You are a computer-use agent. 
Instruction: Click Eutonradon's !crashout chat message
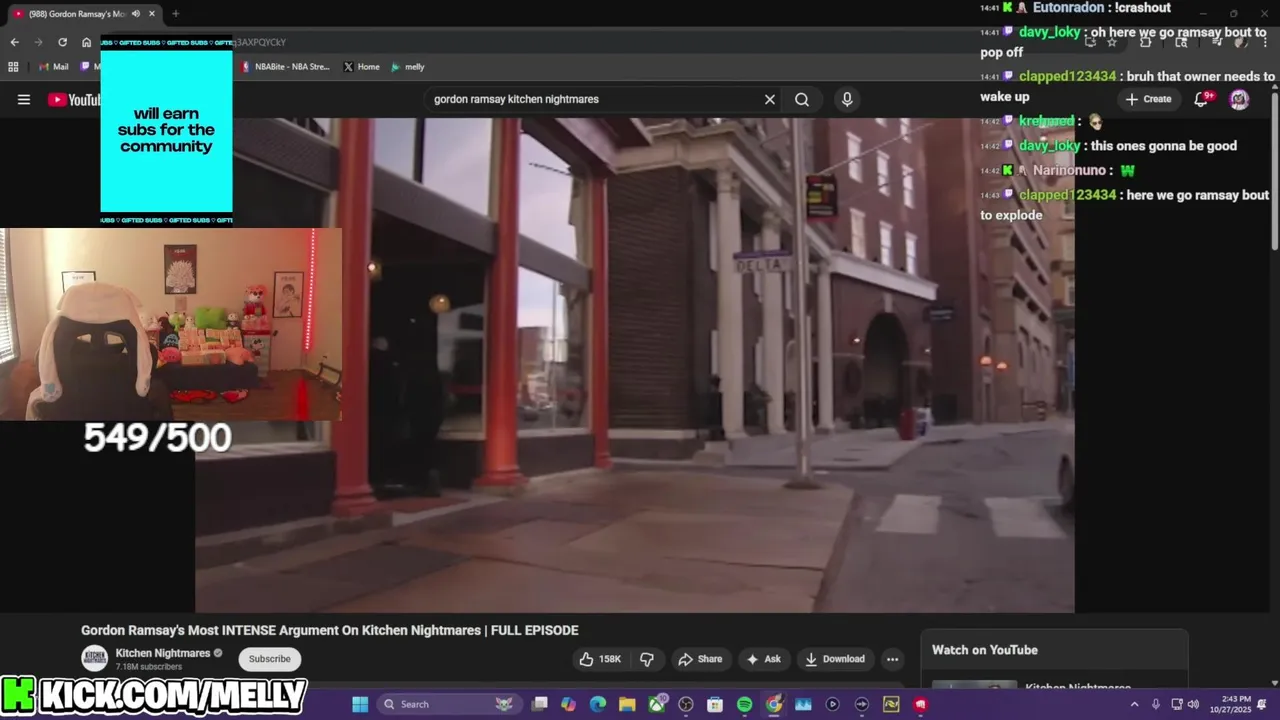click(1076, 8)
